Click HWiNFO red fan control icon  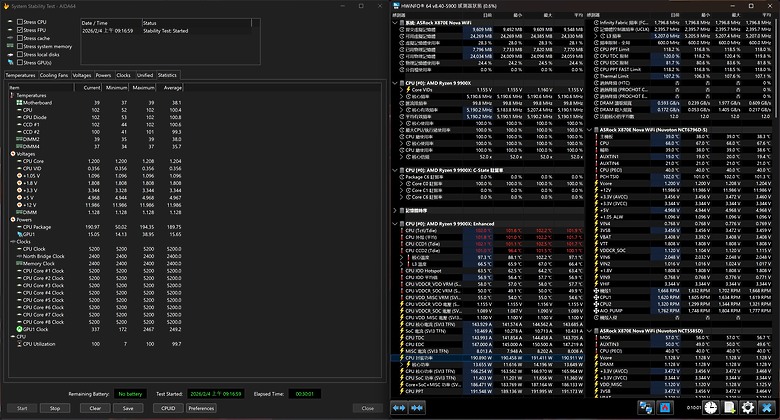click(665, 408)
